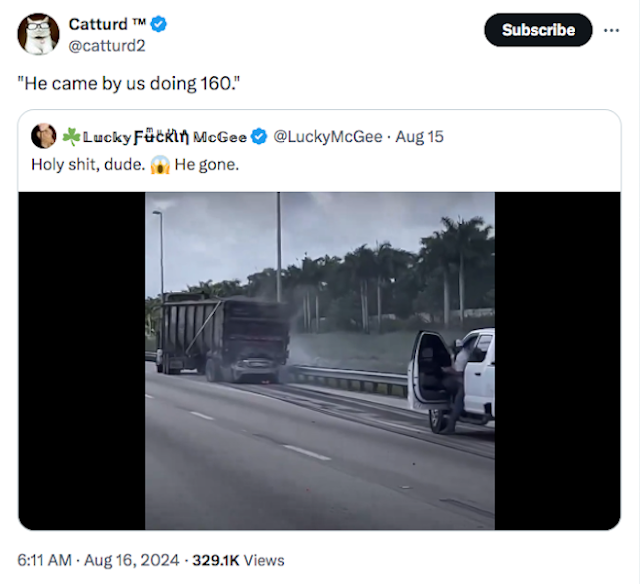
Task: Click the screaming face emoji
Action: pyautogui.click(x=160, y=164)
